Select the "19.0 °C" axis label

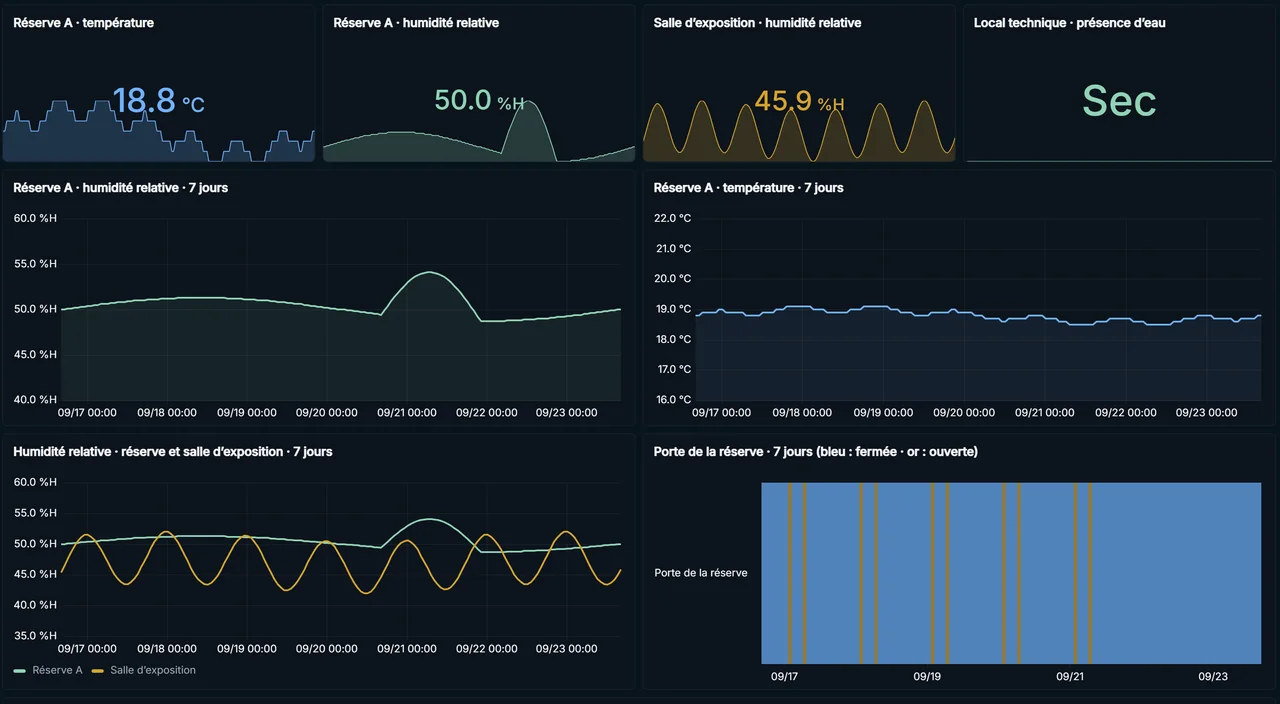click(x=672, y=309)
